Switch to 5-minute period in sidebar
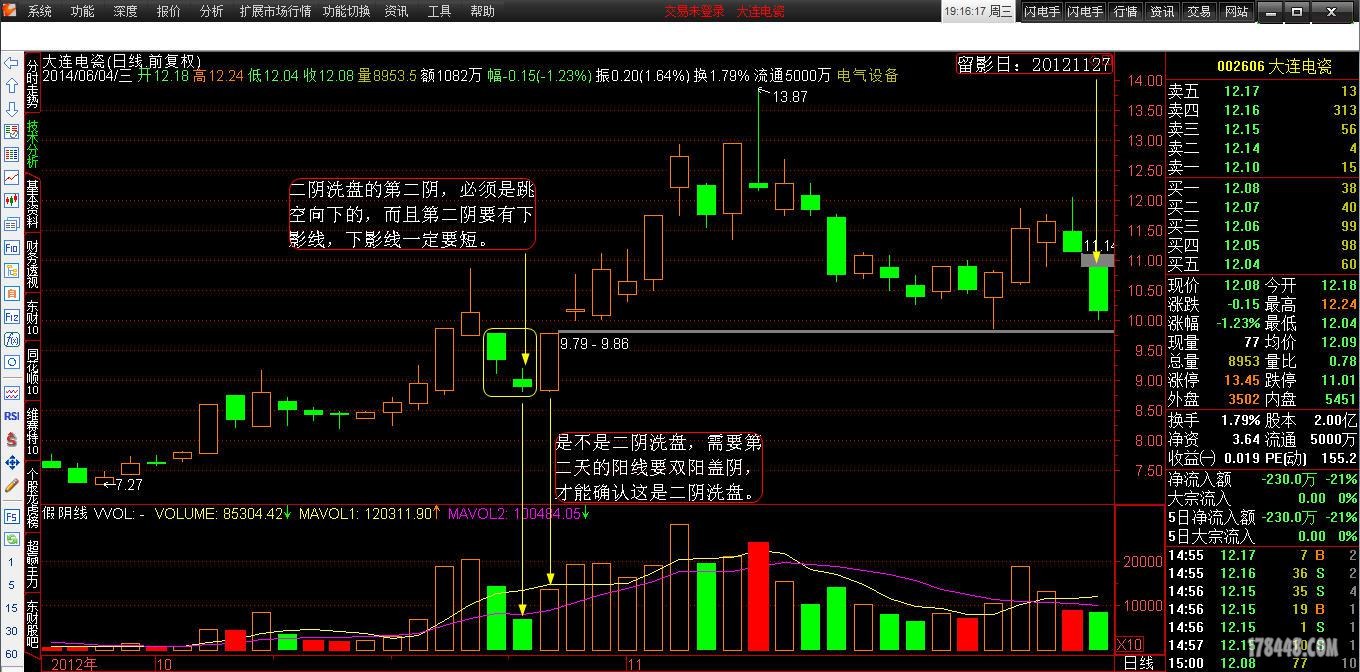The width and height of the screenshot is (1360, 672). [11, 585]
